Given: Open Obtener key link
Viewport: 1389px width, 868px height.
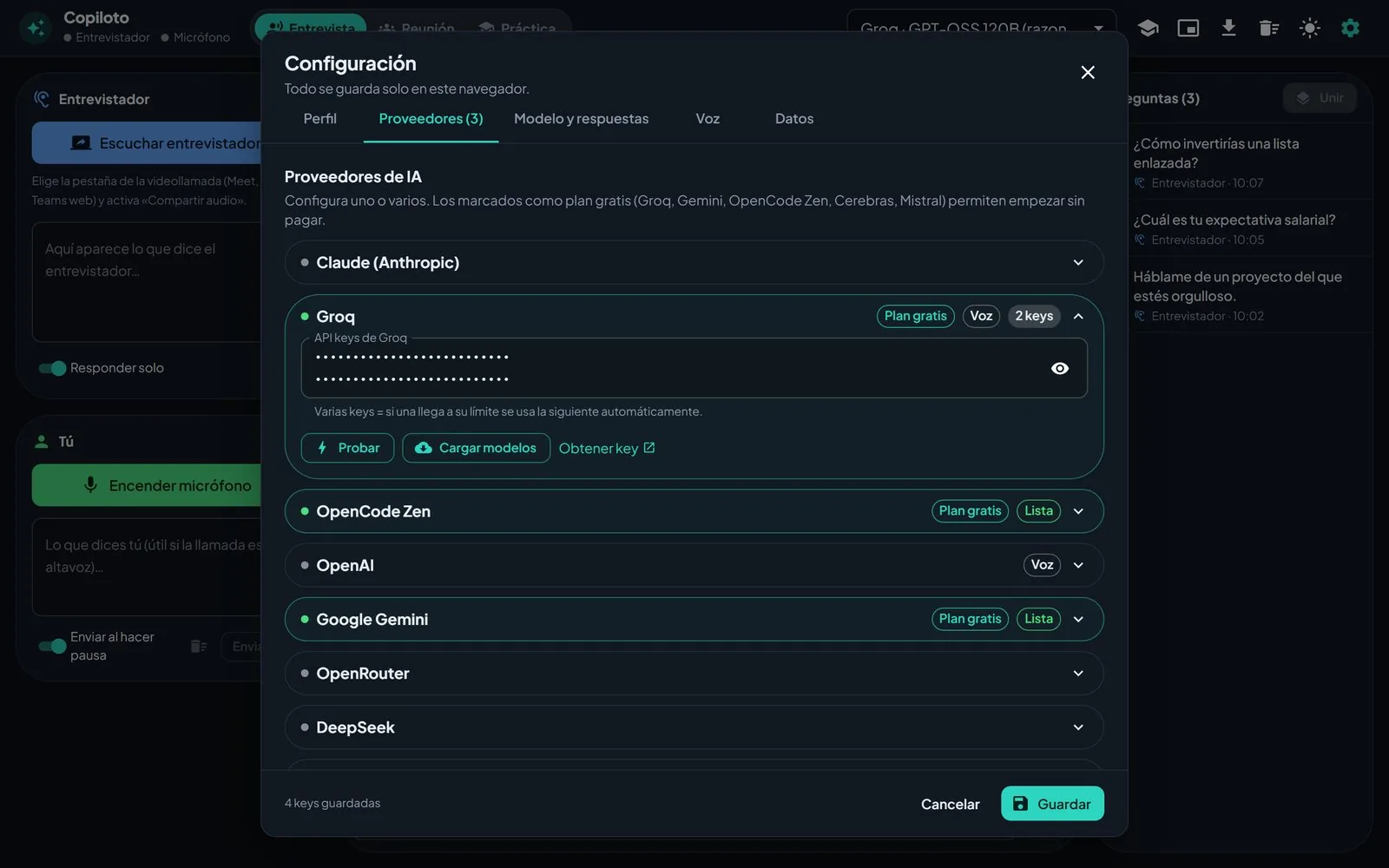Looking at the screenshot, I should click(607, 448).
